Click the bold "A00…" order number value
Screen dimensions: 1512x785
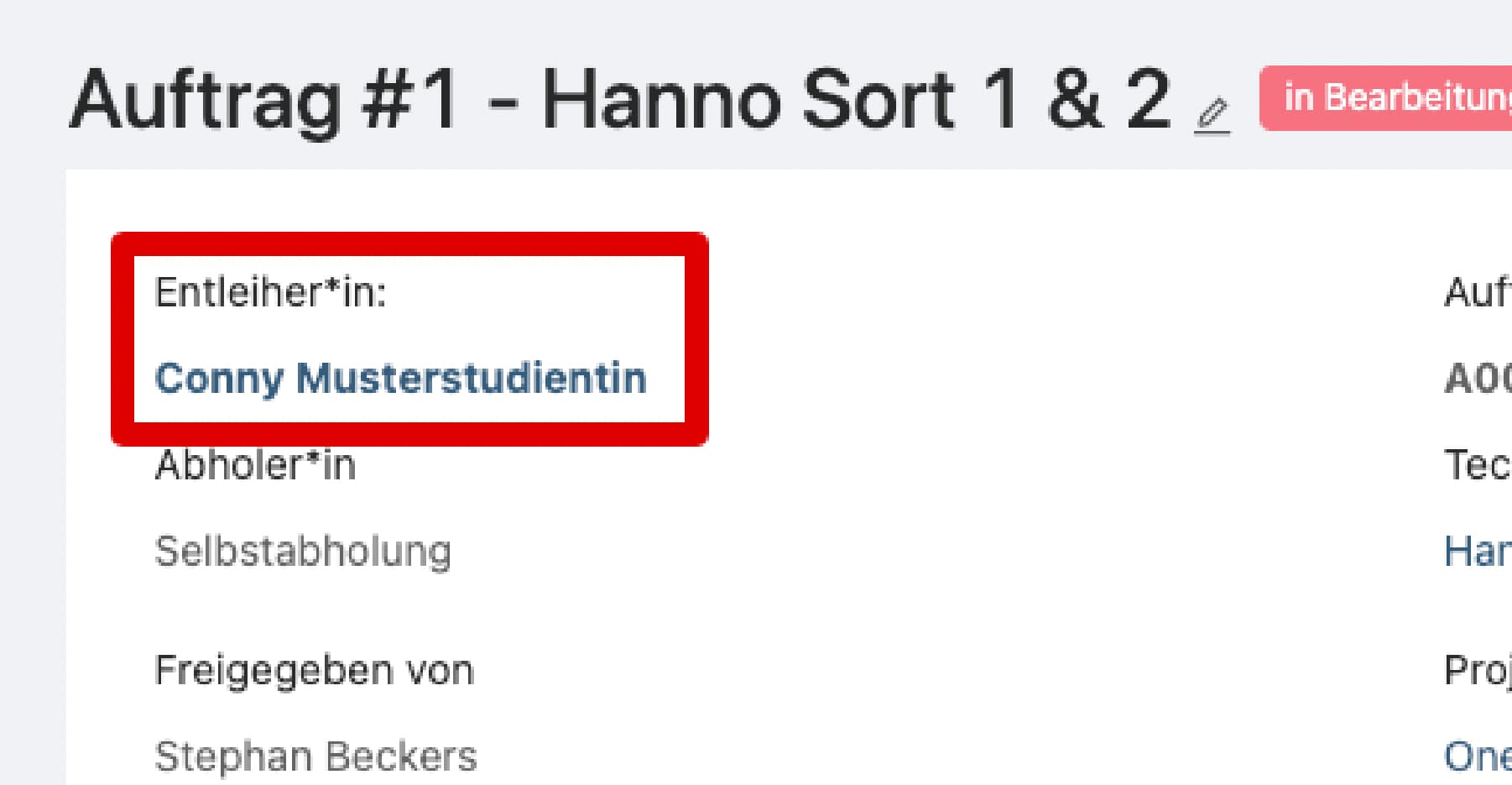click(x=1477, y=379)
